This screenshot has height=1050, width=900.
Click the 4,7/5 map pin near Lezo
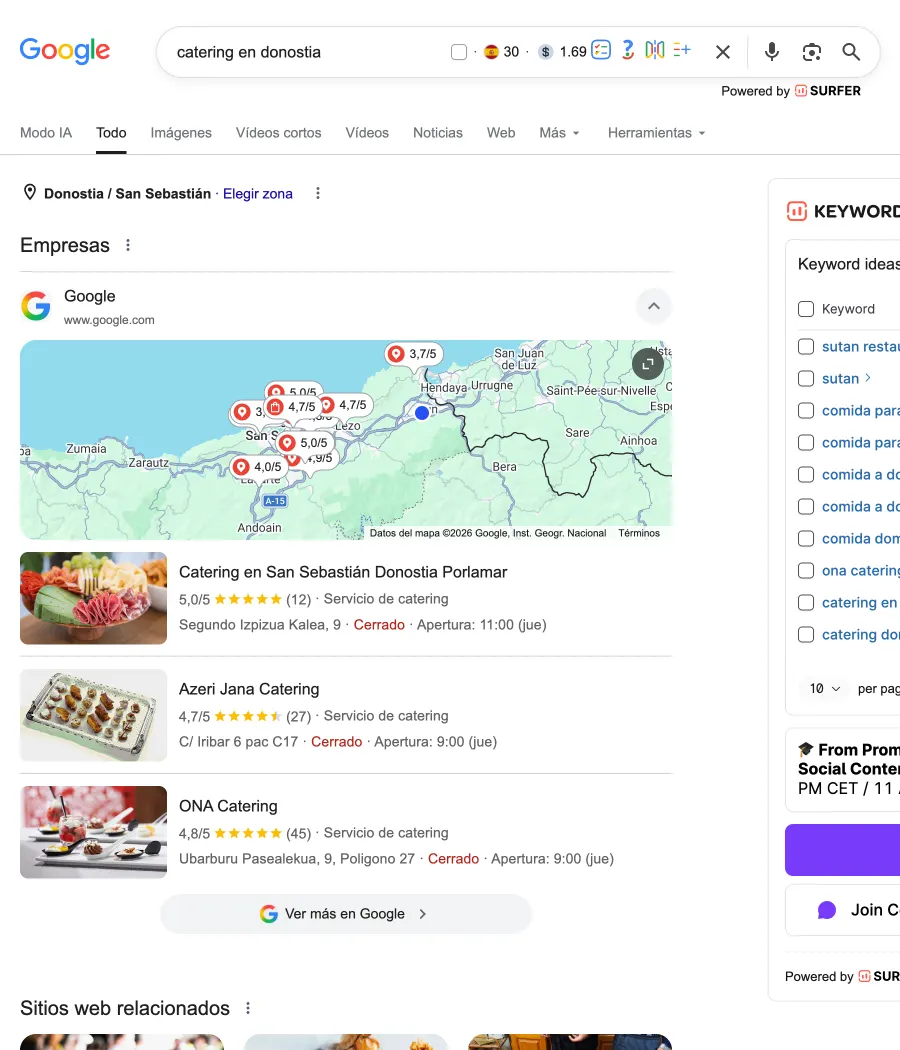[x=345, y=404]
